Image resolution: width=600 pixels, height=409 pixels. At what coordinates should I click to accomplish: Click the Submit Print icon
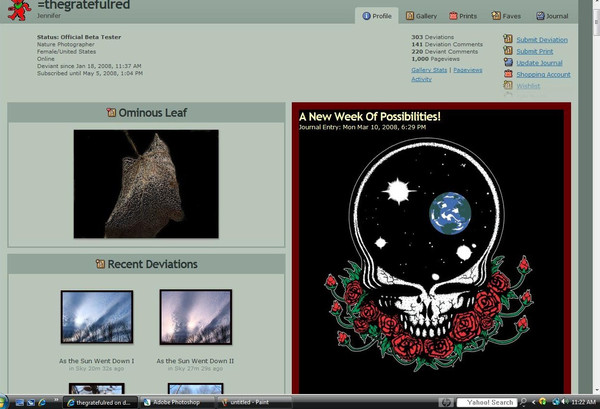[508, 51]
